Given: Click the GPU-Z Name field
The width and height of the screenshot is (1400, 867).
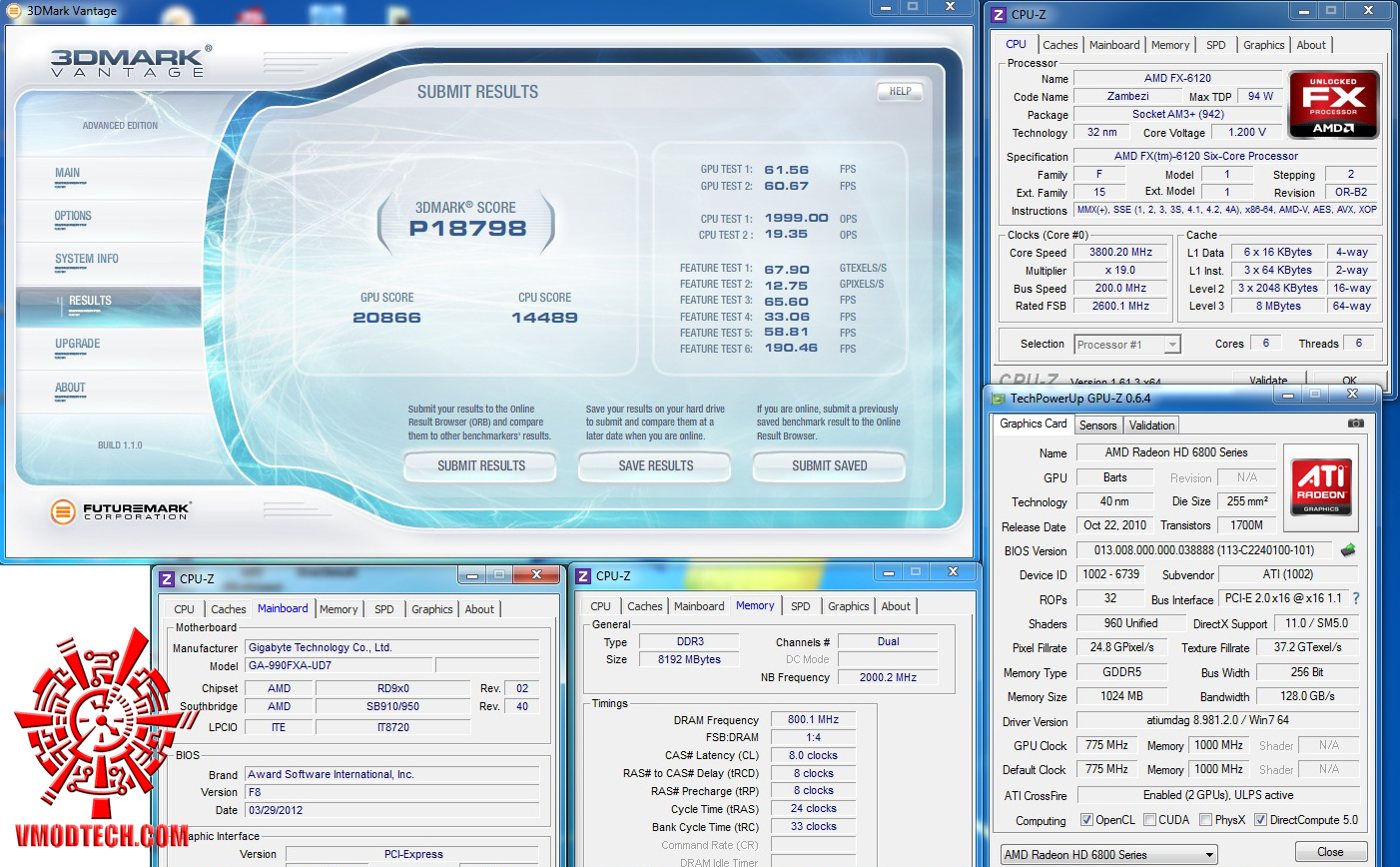Looking at the screenshot, I should [x=1175, y=452].
